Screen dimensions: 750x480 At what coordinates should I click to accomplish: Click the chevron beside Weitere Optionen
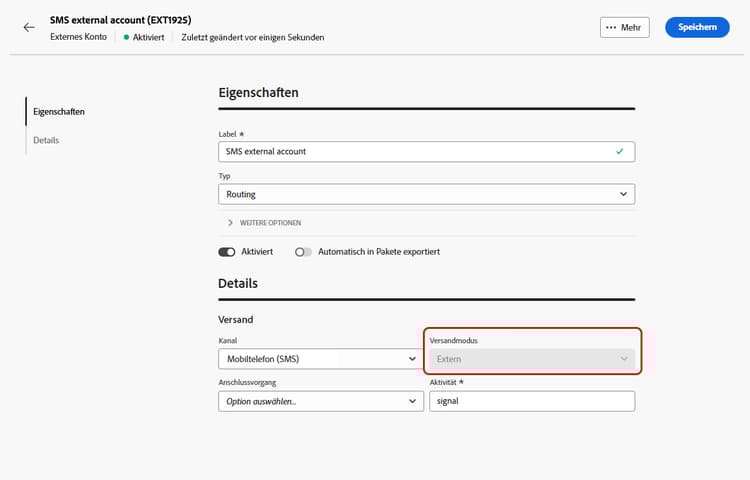[x=230, y=222]
